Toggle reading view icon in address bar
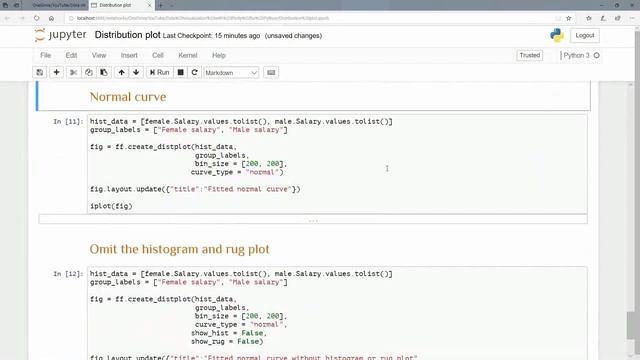 [x=558, y=18]
